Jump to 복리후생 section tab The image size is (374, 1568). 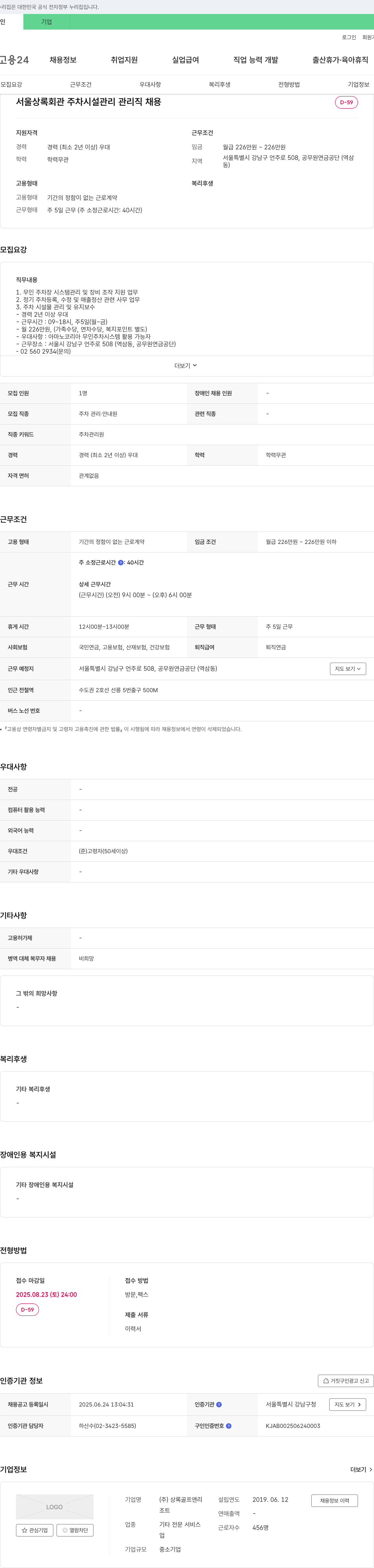(219, 84)
